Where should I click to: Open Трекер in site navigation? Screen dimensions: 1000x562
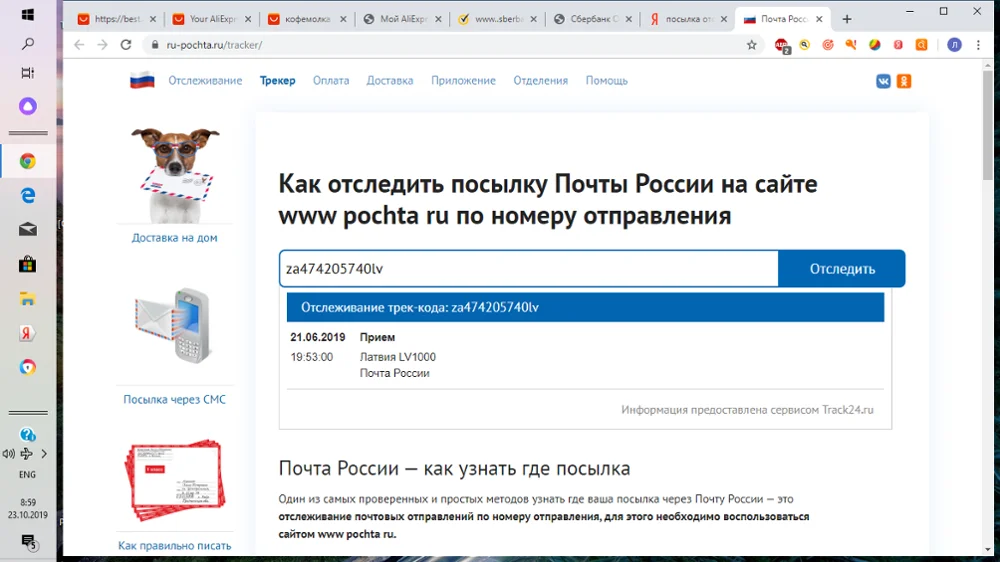tap(277, 80)
